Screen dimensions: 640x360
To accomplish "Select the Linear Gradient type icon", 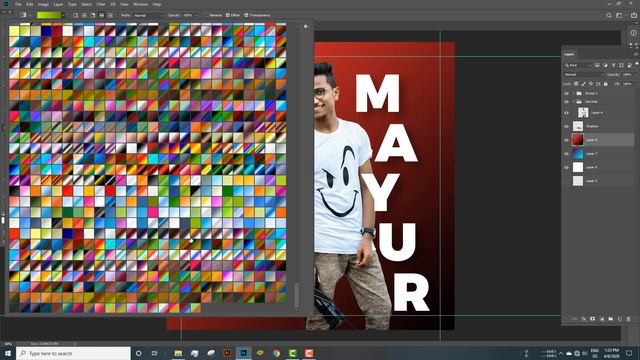I will (x=76, y=15).
